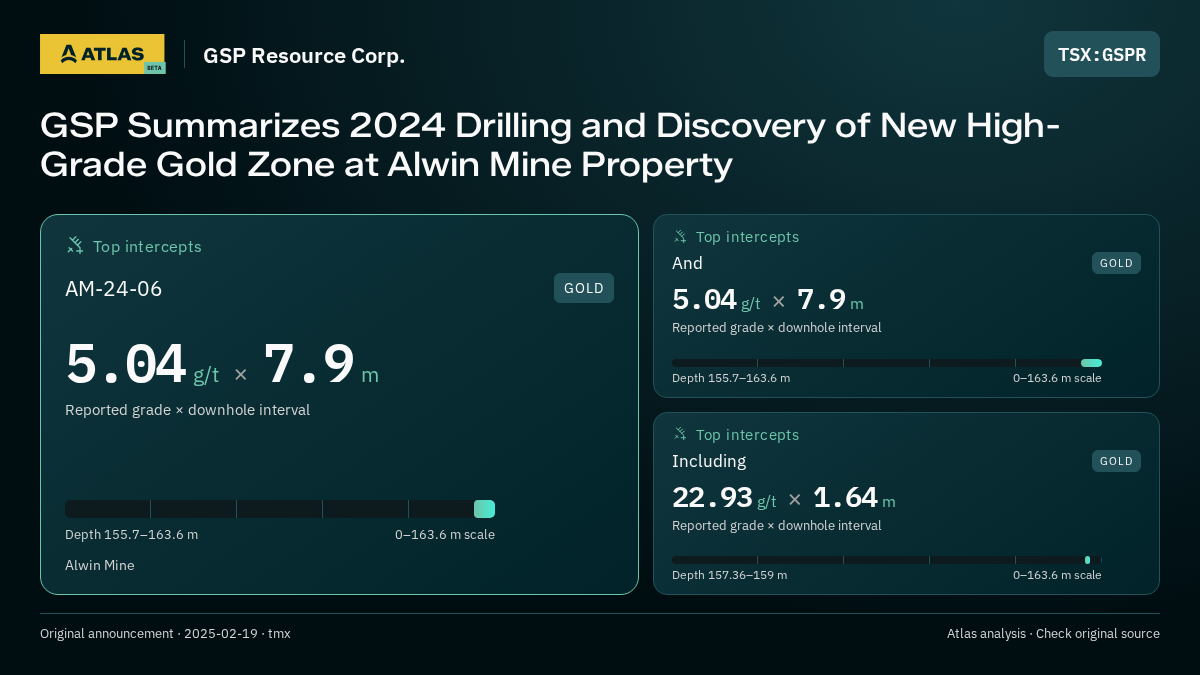This screenshot has width=1200, height=675.
Task: Click 'Original announcement · 2025-02-19 · tmx' footer
Action: [165, 634]
